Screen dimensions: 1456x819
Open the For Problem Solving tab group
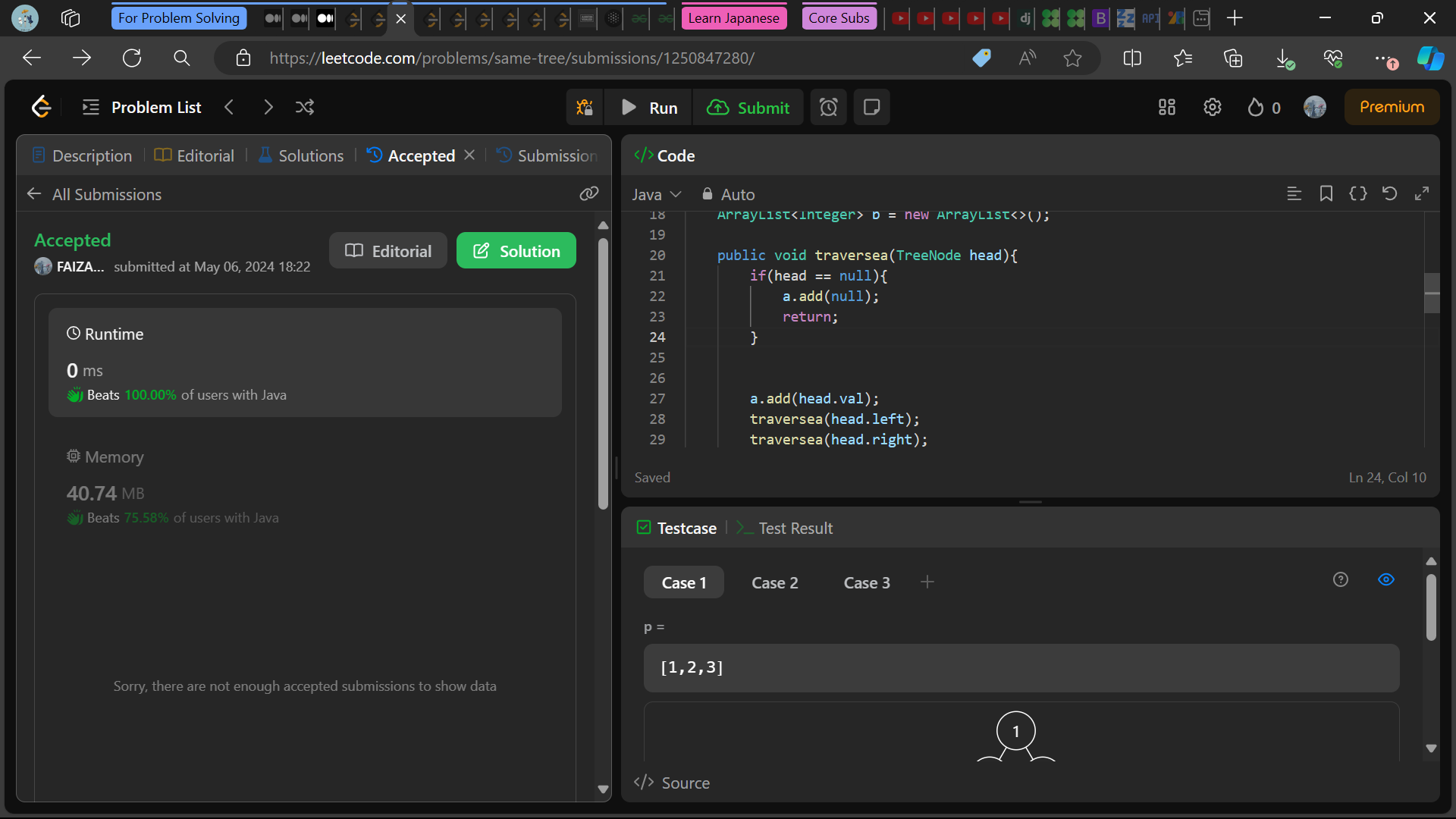point(179,17)
